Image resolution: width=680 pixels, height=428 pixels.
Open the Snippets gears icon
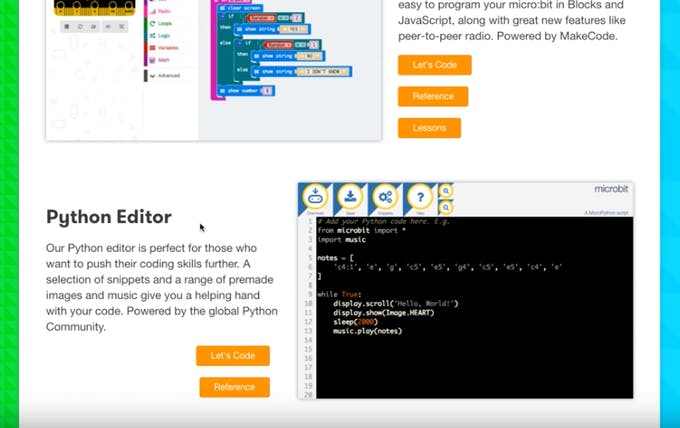coord(385,197)
